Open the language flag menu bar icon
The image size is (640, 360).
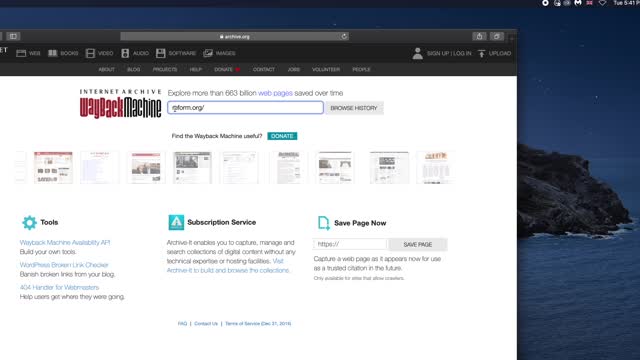pos(589,3)
